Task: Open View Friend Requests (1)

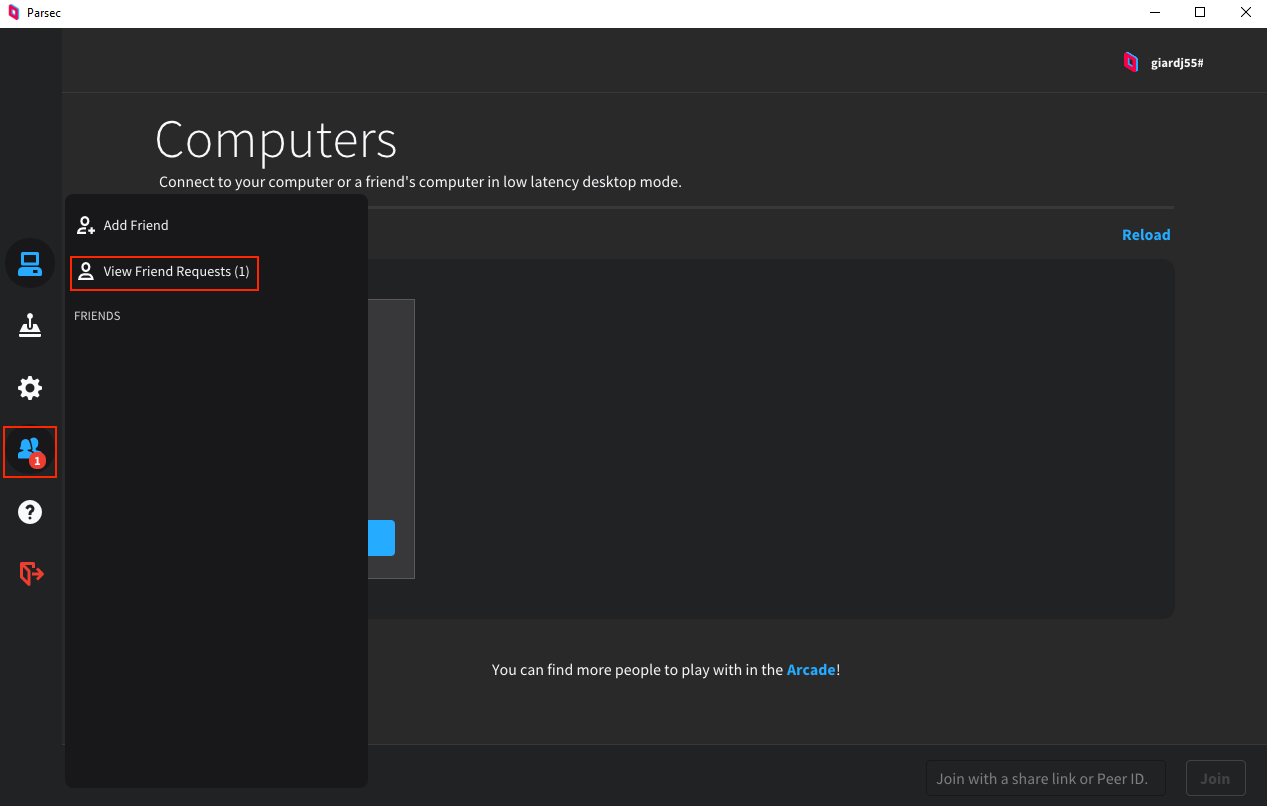Action: (165, 272)
